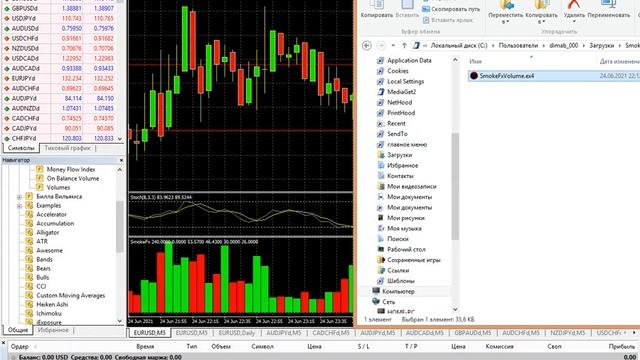Go back with Explorer back arrow
This screenshot has width=640, height=360.
tap(367, 46)
